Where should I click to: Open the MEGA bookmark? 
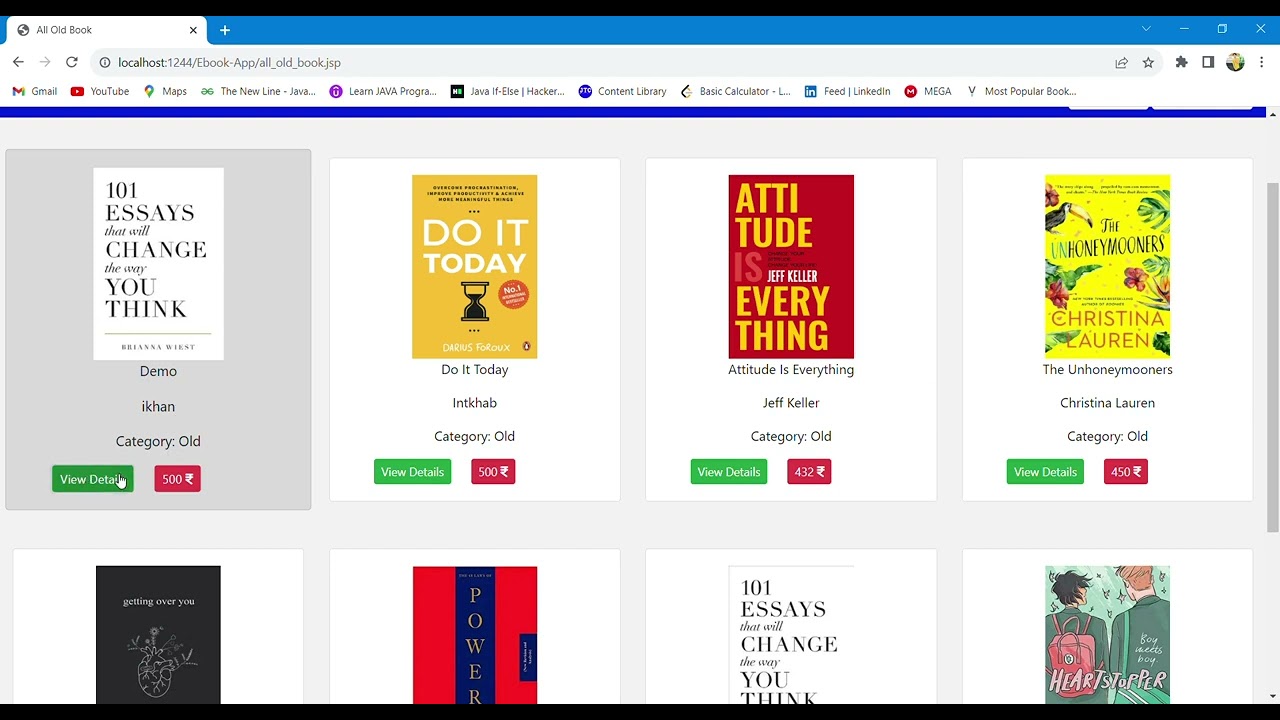coord(928,91)
